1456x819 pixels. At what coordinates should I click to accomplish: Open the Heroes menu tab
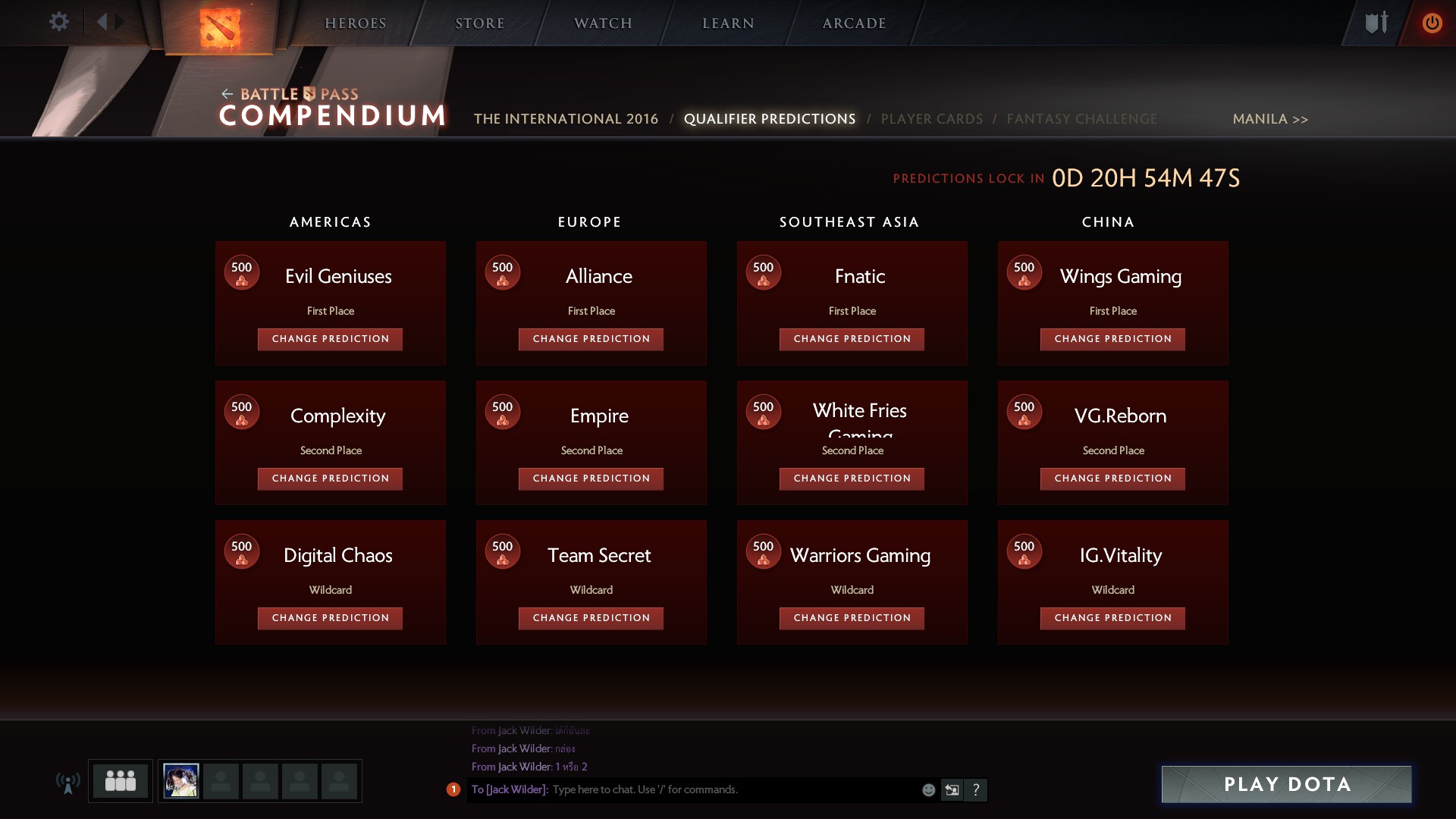356,24
